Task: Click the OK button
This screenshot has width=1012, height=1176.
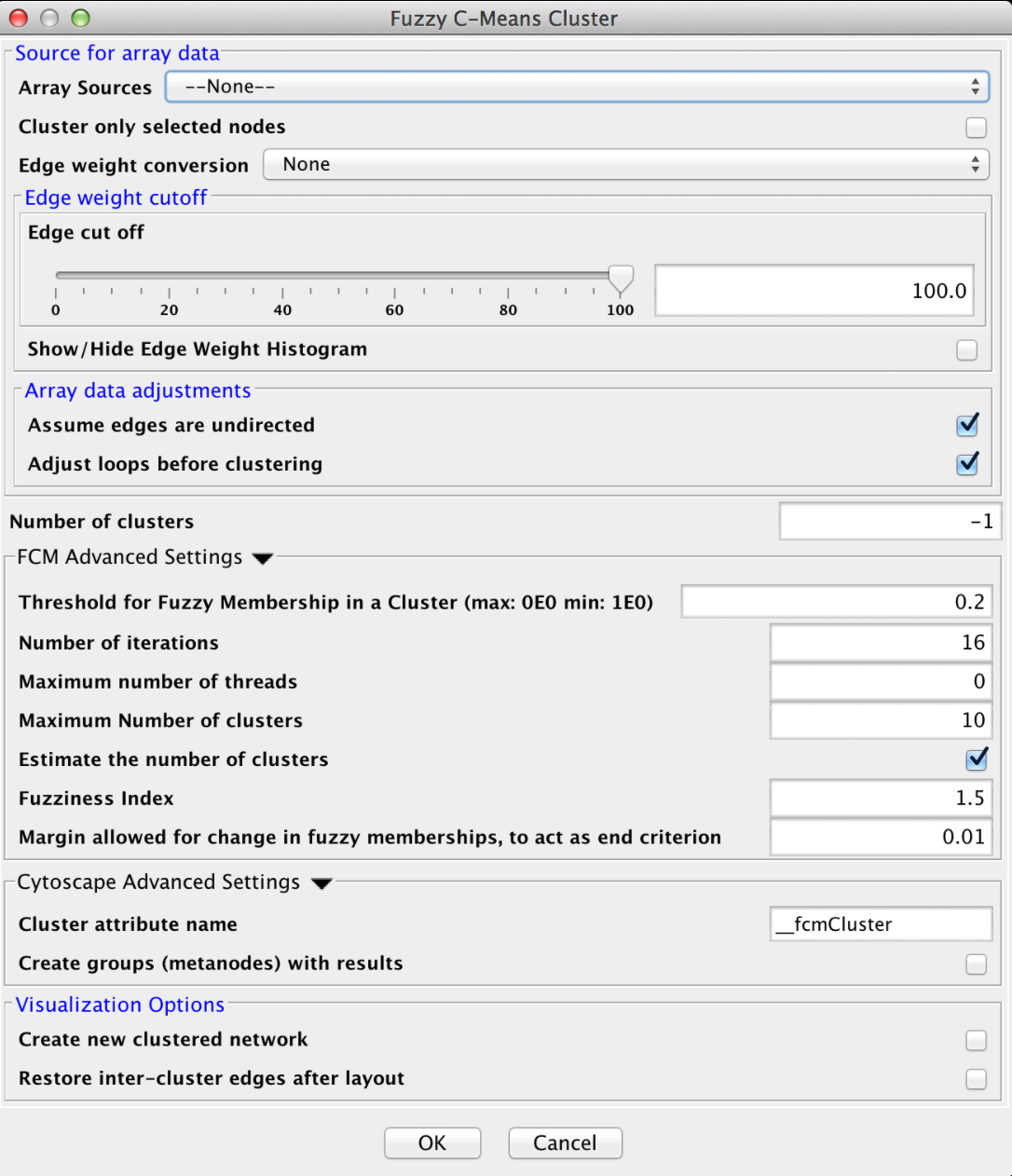Action: [432, 1142]
